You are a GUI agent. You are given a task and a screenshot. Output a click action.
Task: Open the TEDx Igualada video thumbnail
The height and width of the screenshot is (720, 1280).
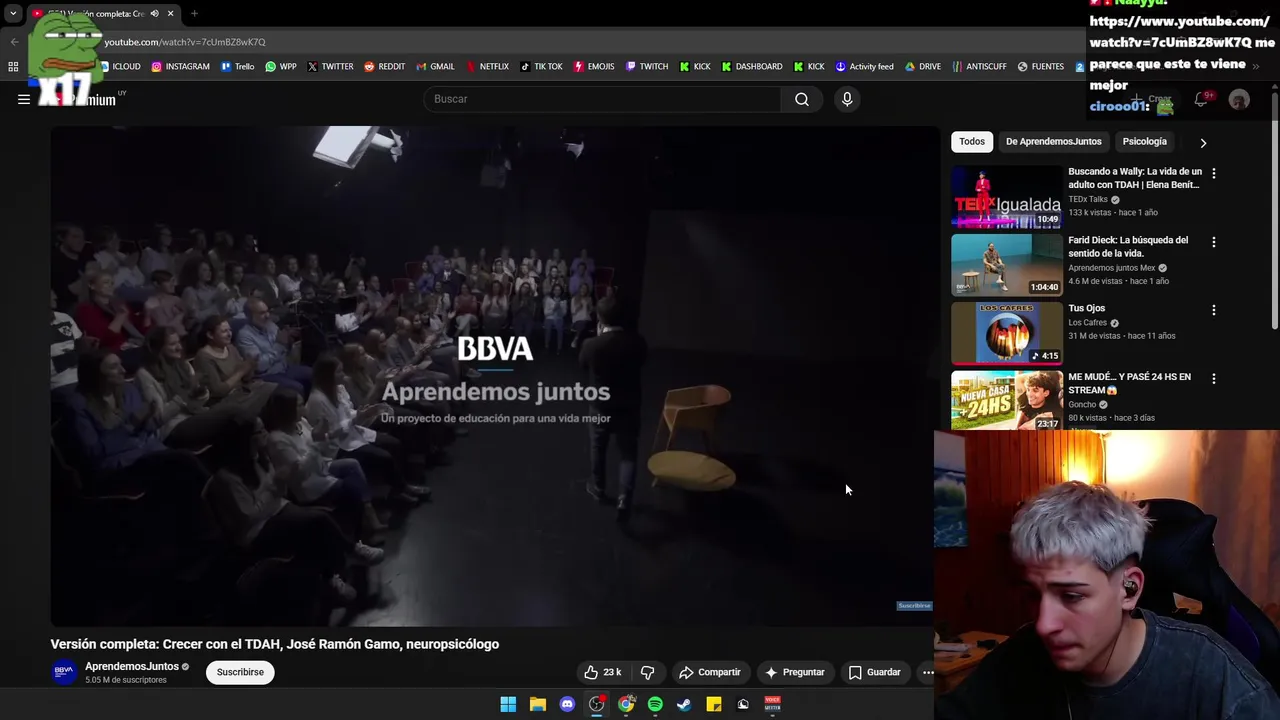tap(1006, 197)
